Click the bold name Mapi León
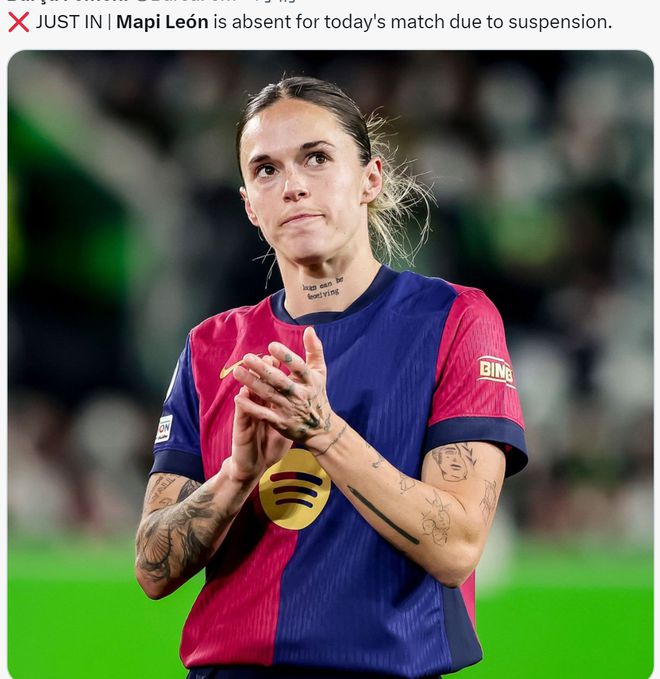 click(162, 22)
